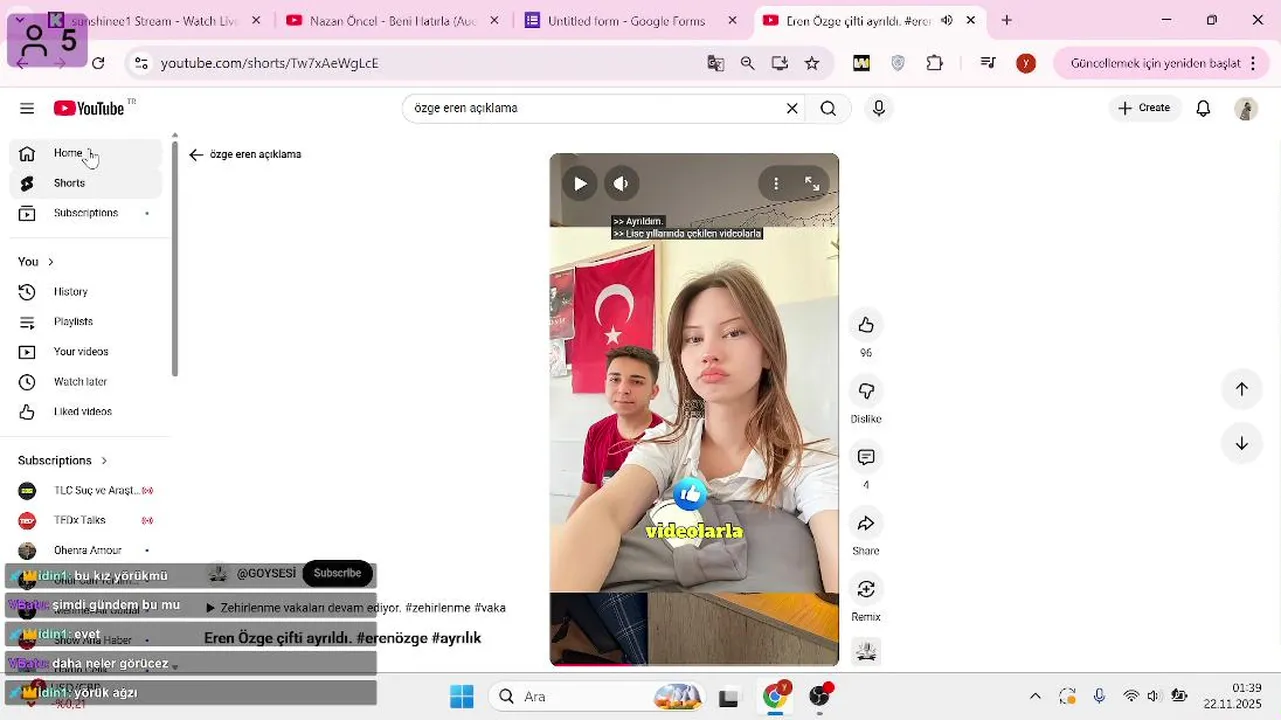Open linked video Zehirlenme vakaları devam ediyor
The image size is (1281, 720).
tap(355, 607)
